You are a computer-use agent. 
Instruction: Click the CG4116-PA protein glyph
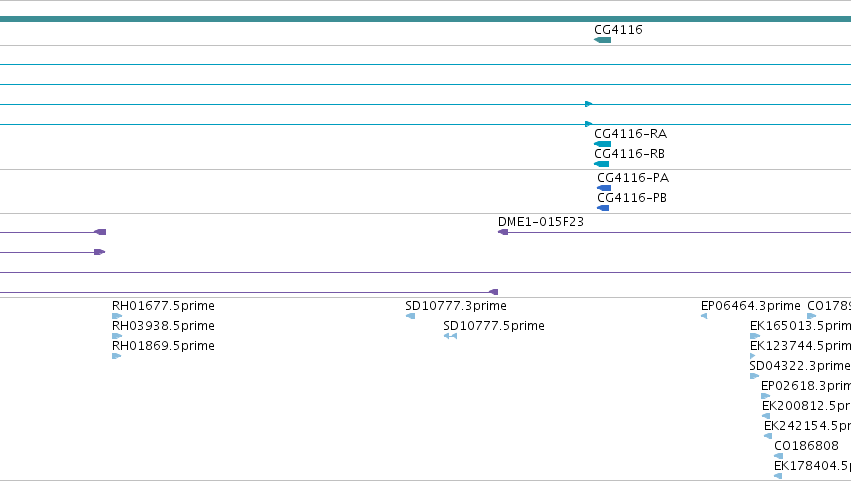click(604, 188)
